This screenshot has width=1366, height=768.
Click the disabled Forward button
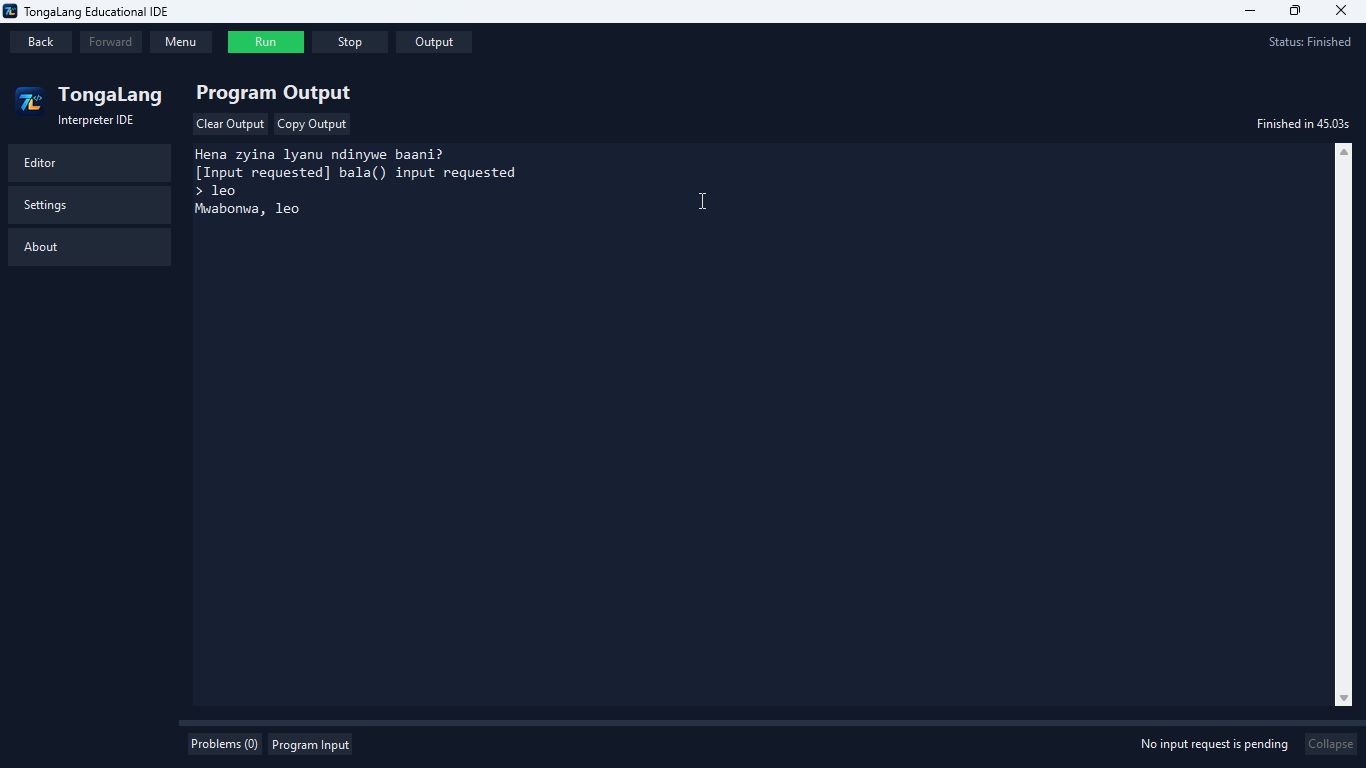pyautogui.click(x=110, y=42)
